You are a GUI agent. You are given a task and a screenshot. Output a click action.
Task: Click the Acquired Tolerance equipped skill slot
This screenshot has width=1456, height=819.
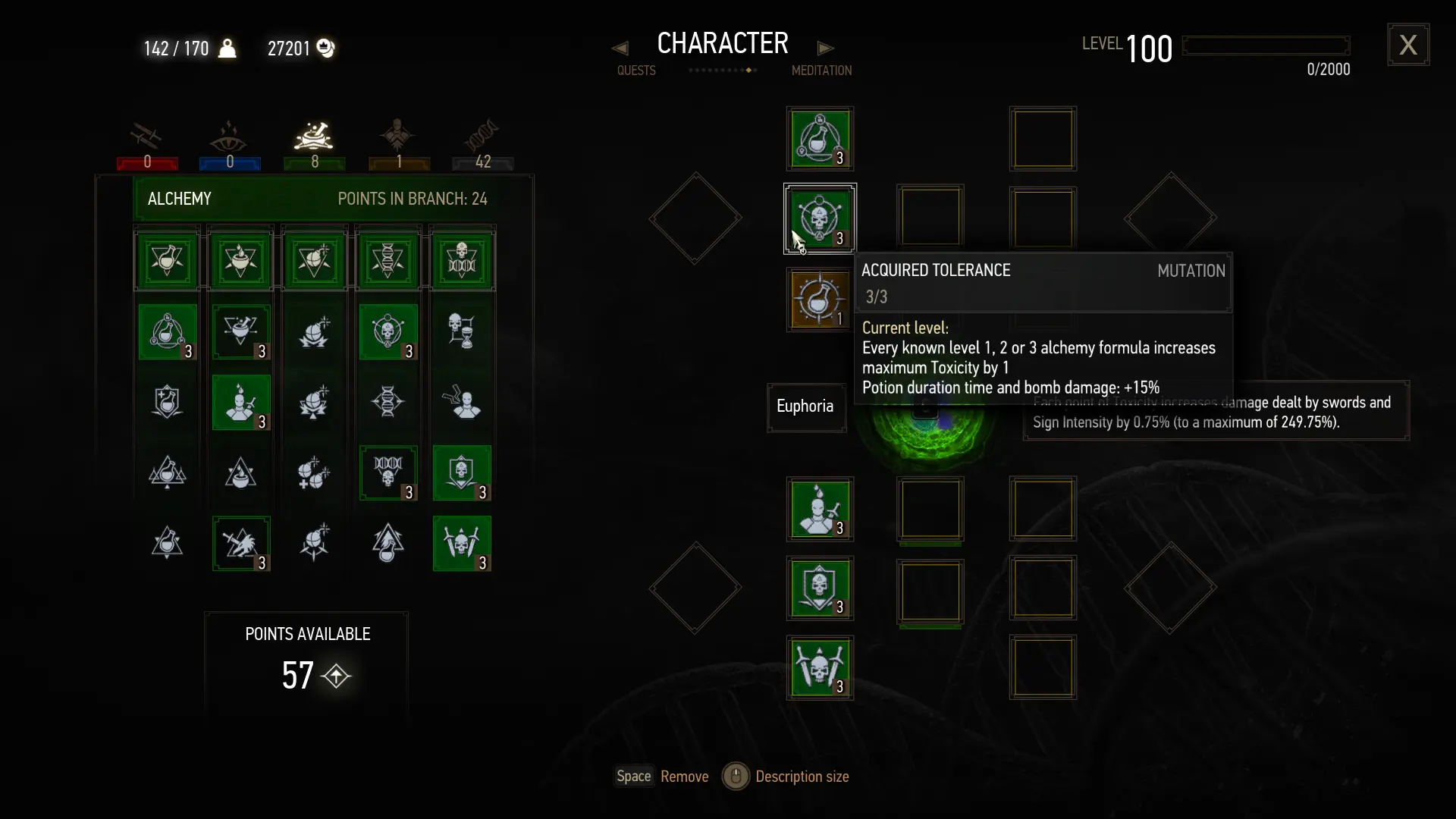click(820, 219)
